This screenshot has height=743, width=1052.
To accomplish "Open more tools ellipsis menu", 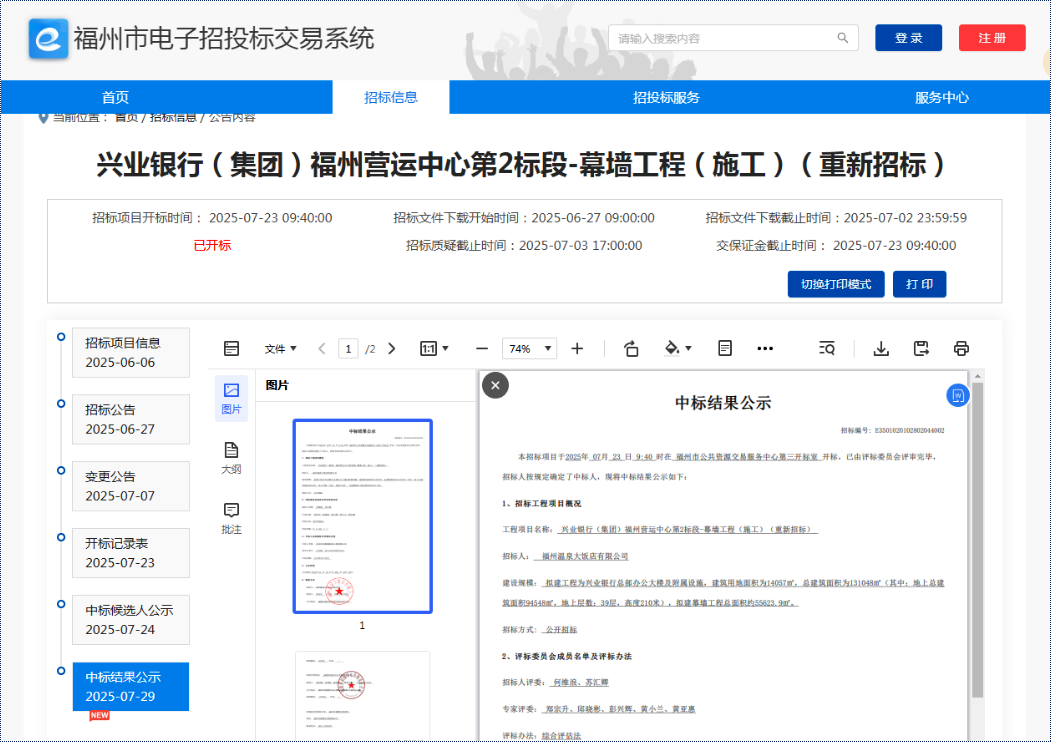I will click(x=765, y=348).
